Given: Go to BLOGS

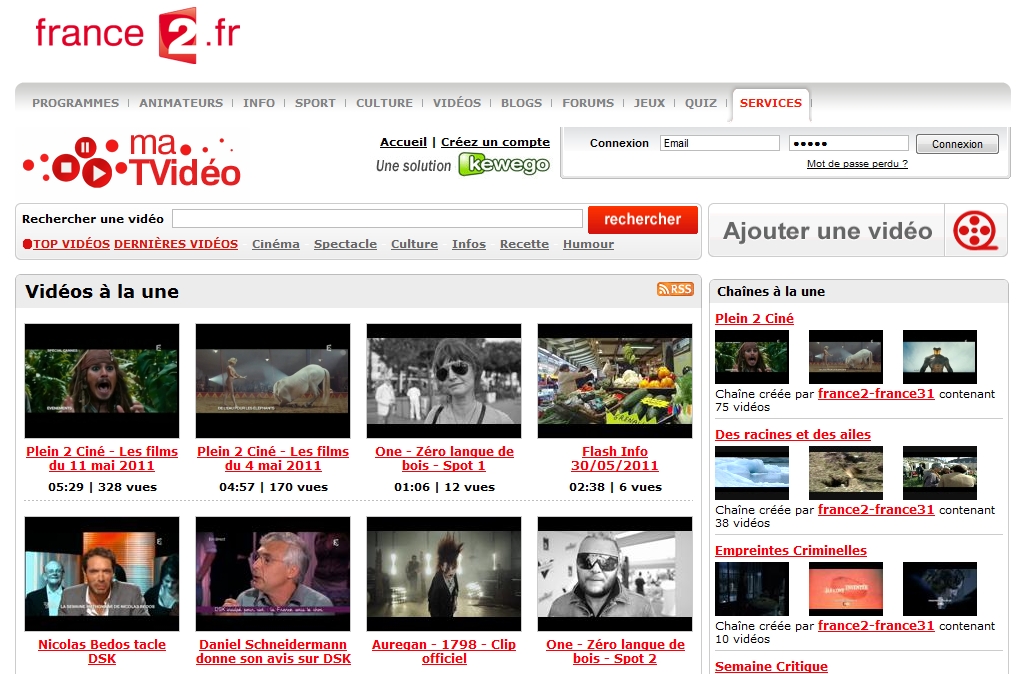Looking at the screenshot, I should click(x=521, y=103).
